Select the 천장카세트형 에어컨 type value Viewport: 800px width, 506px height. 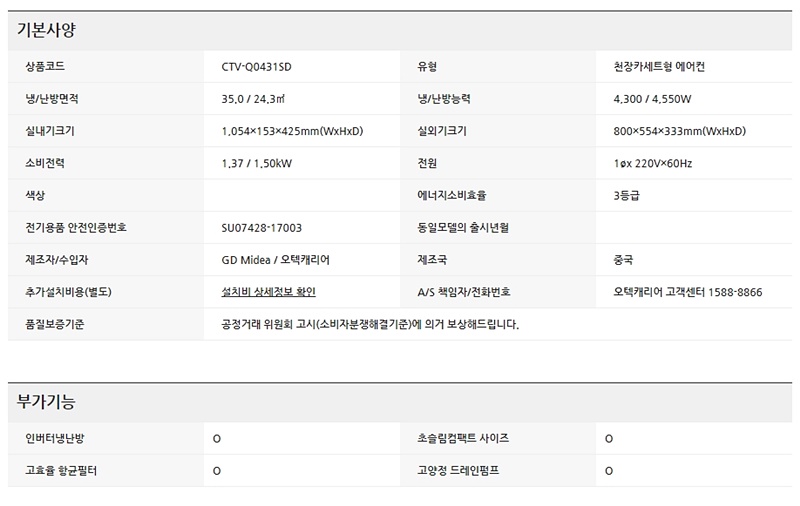[x=664, y=68]
